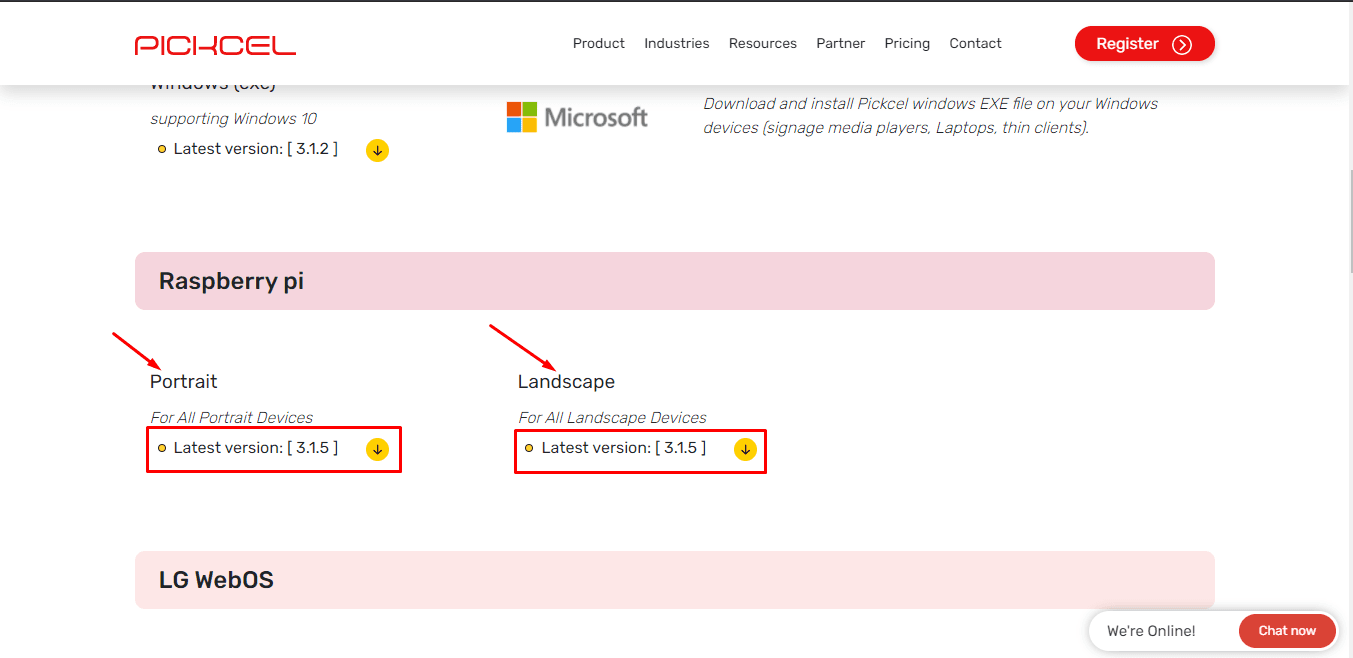Click the Microsoft logo
The height and width of the screenshot is (658, 1353).
click(577, 116)
